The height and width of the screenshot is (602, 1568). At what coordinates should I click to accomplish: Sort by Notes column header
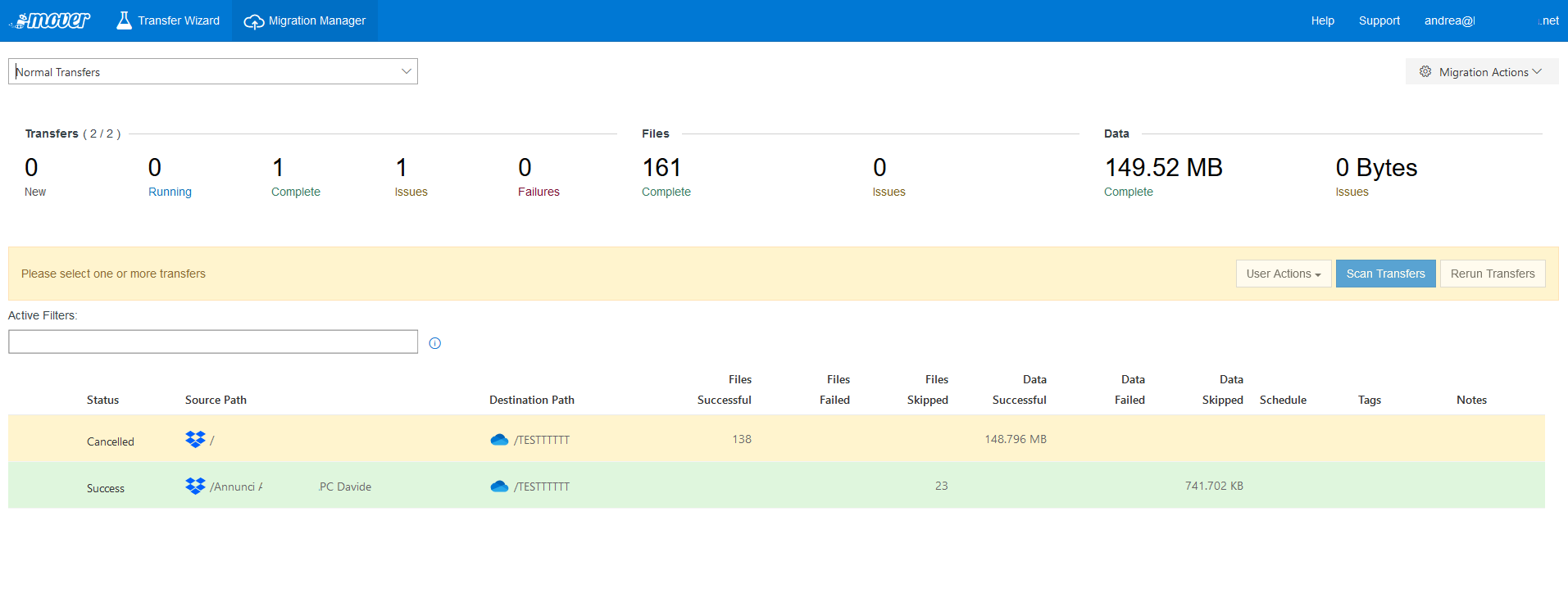tap(1471, 400)
